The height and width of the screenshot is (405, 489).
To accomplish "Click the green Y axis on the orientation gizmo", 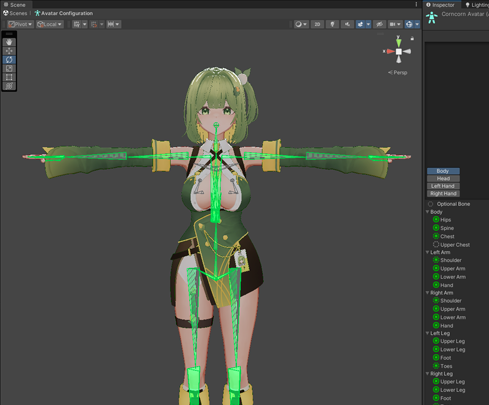I will (x=399, y=42).
